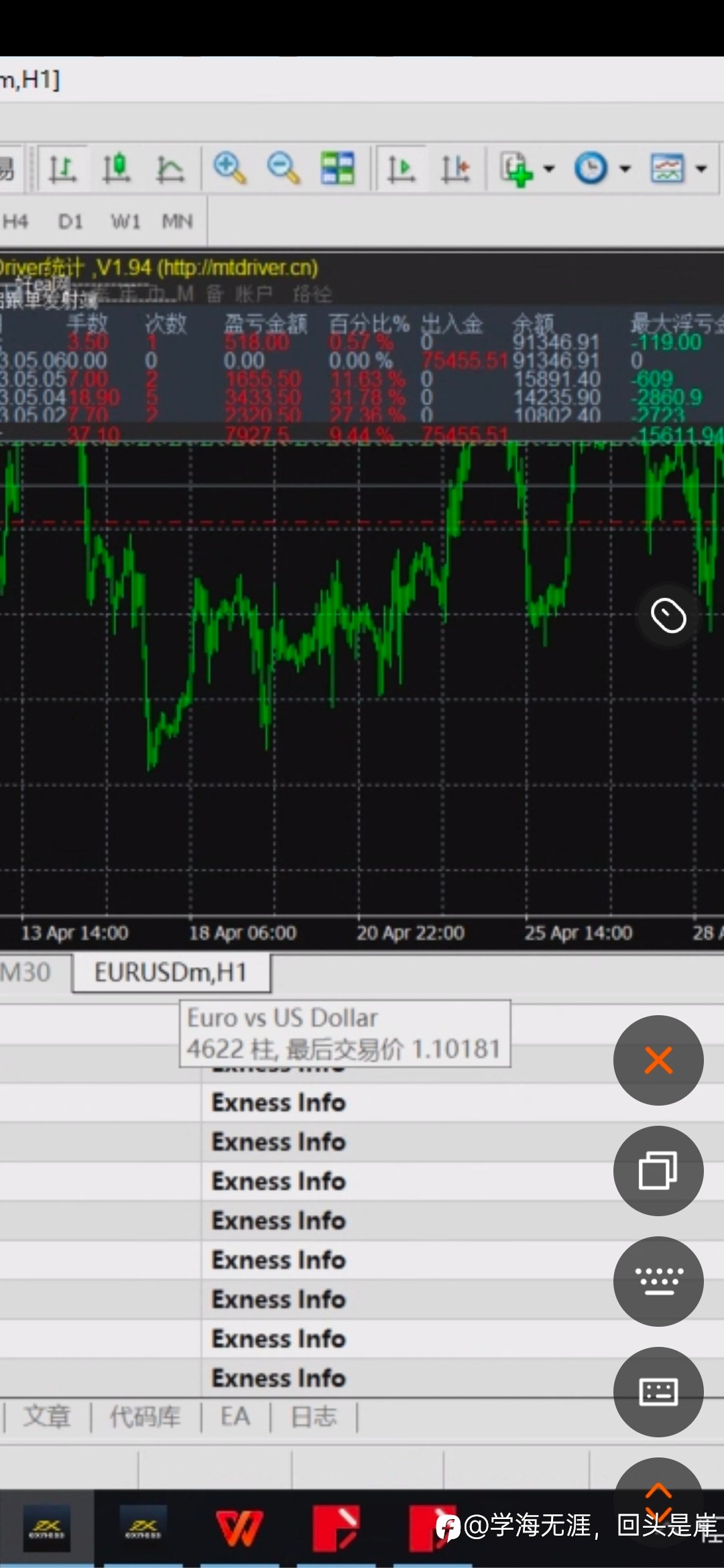Image resolution: width=724 pixels, height=1568 pixels.
Task: Open the 日志 terminal tab
Action: [x=314, y=1417]
